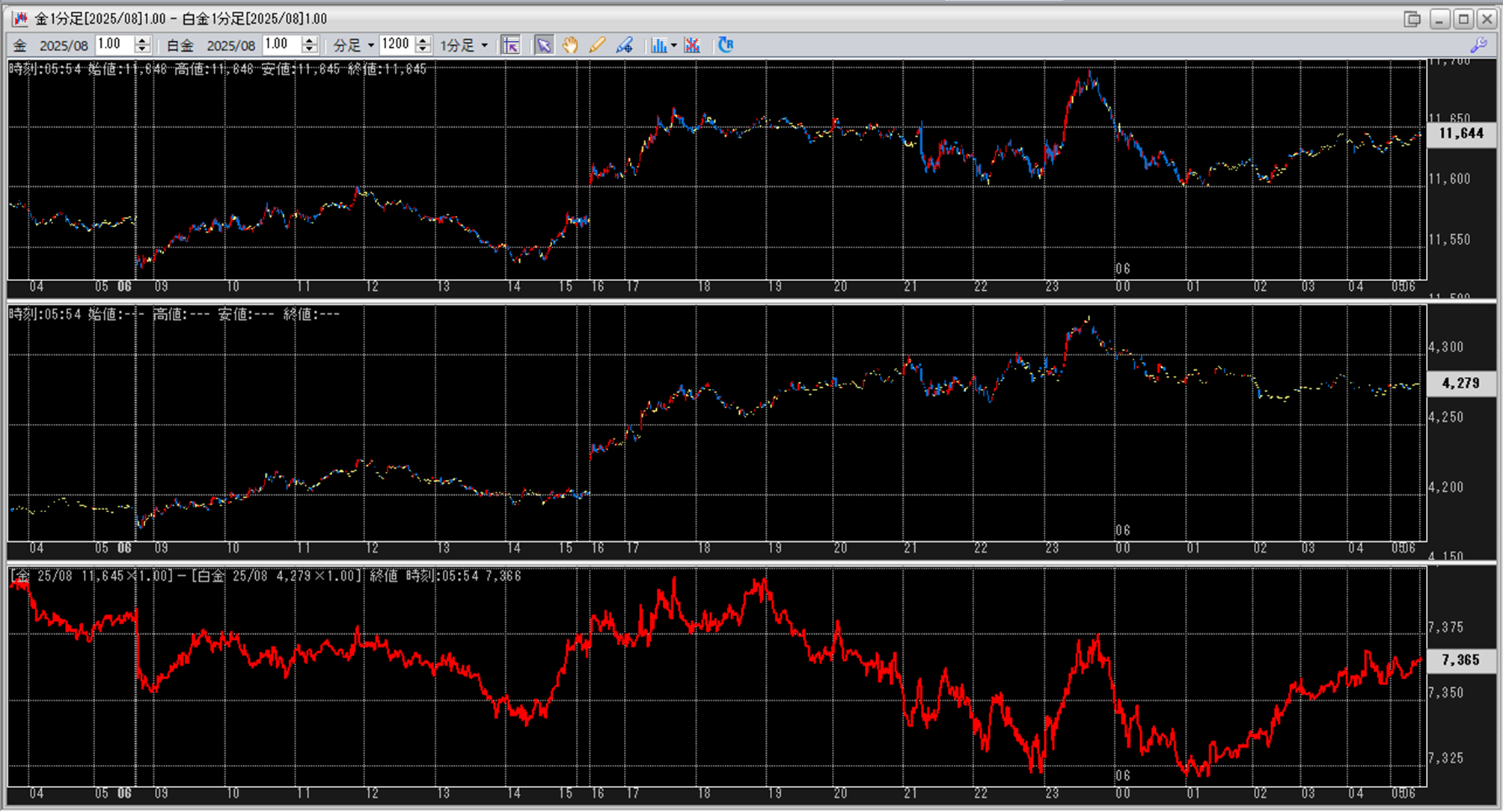Image resolution: width=1503 pixels, height=812 pixels.
Task: Open the wrench settings icon
Action: (1478, 46)
